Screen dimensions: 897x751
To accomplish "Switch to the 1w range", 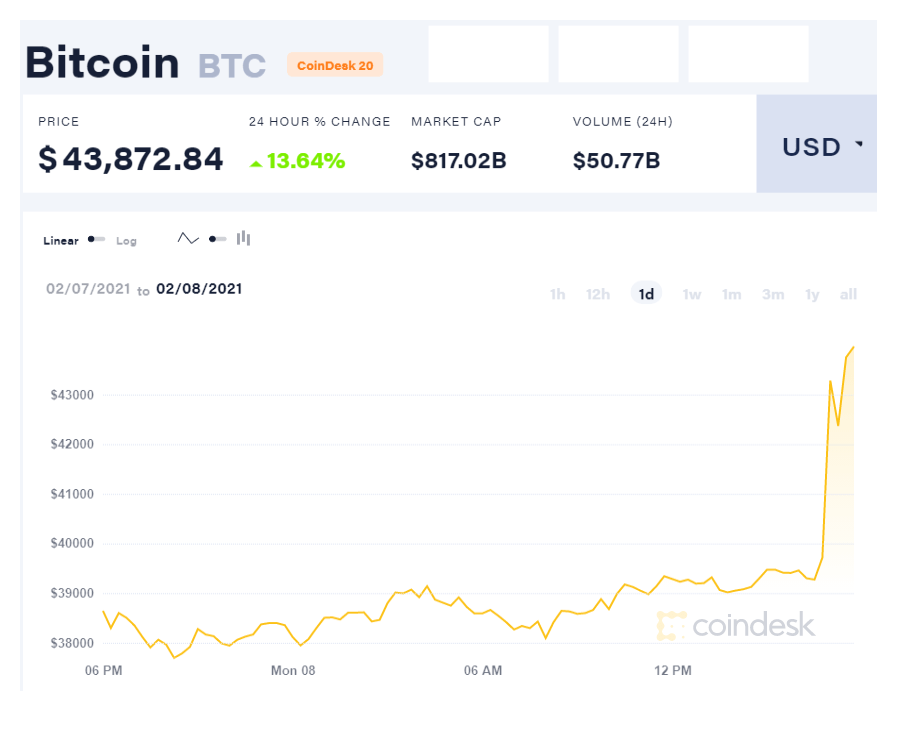I will [x=691, y=294].
